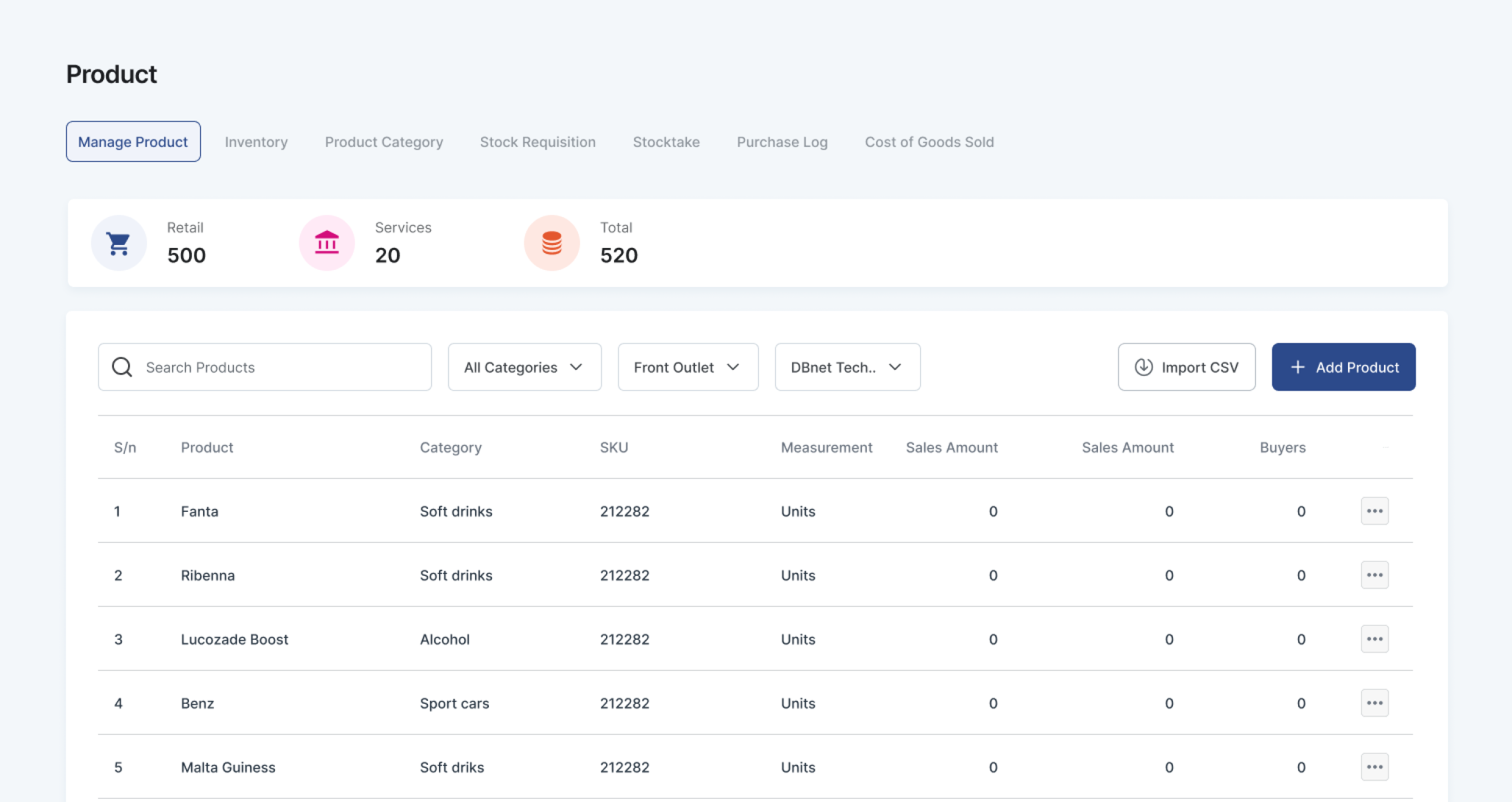The height and width of the screenshot is (802, 1512).
Task: Open the three-dot menu for Ribenna
Action: [1374, 575]
